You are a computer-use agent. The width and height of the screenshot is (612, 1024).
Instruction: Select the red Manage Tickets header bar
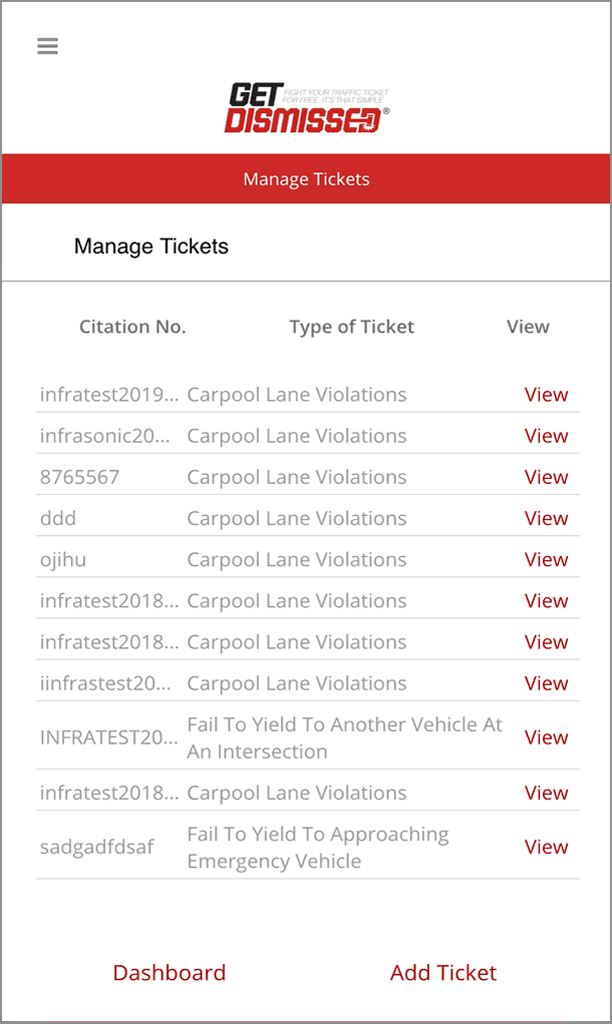point(306,180)
